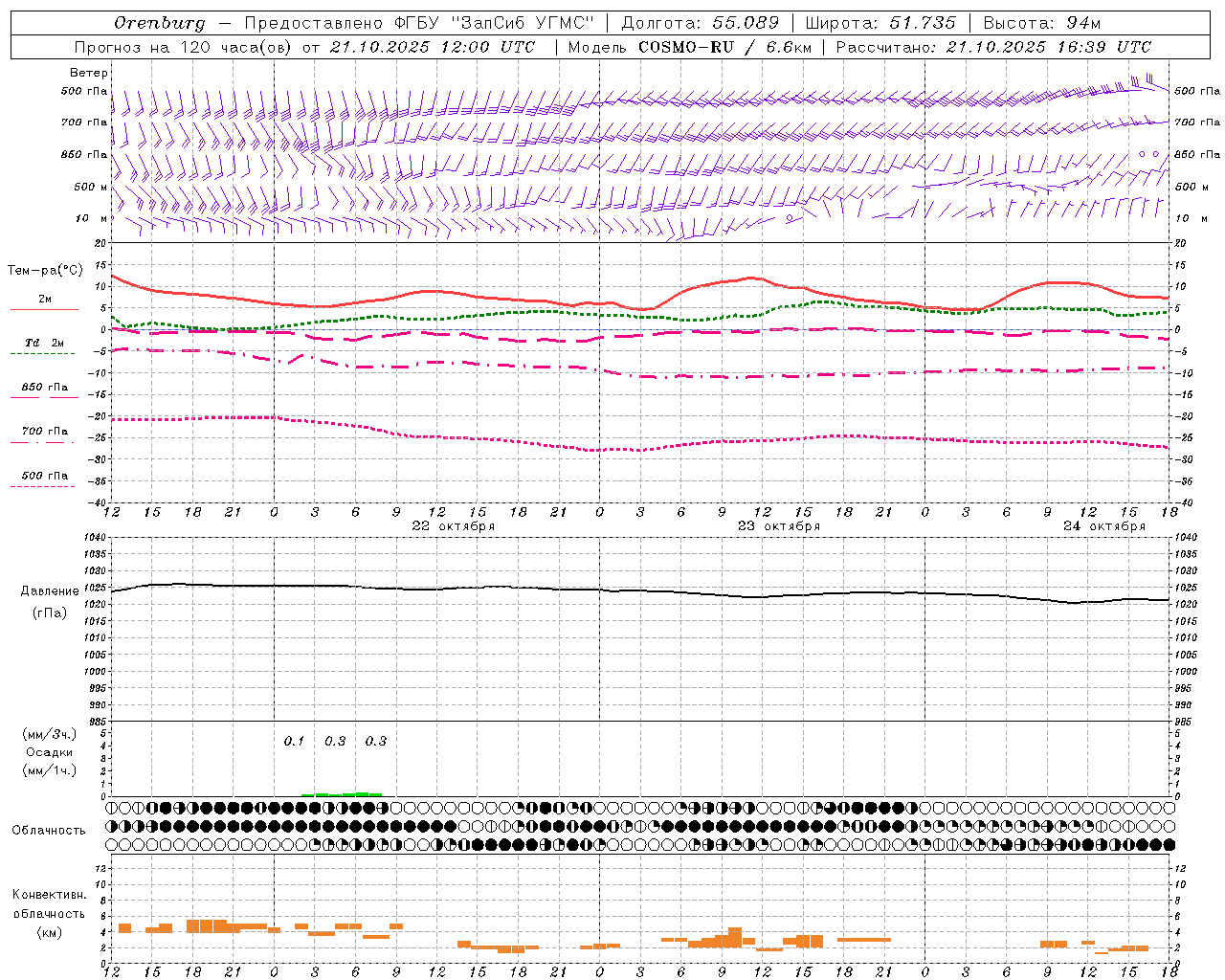Image resolution: width=1225 pixels, height=980 pixels.
Task: Click the Orenburg station title
Action: (159, 23)
